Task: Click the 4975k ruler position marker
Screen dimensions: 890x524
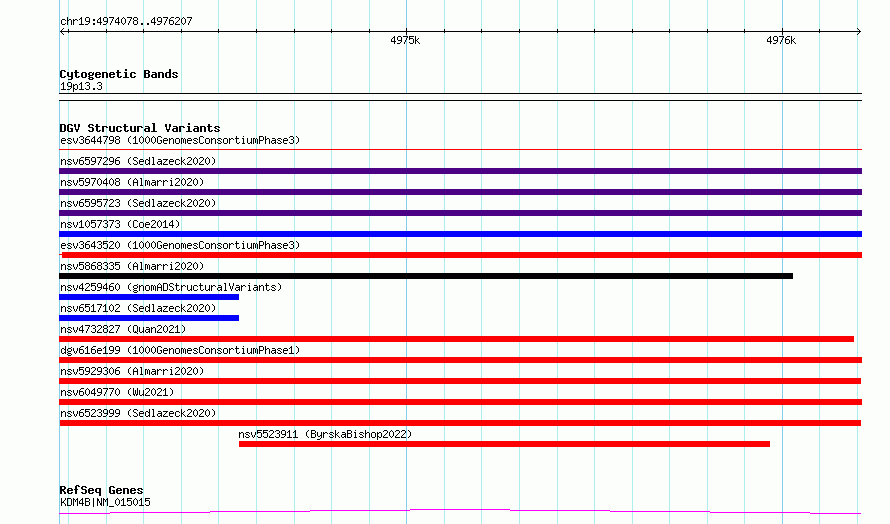Action: pyautogui.click(x=405, y=40)
